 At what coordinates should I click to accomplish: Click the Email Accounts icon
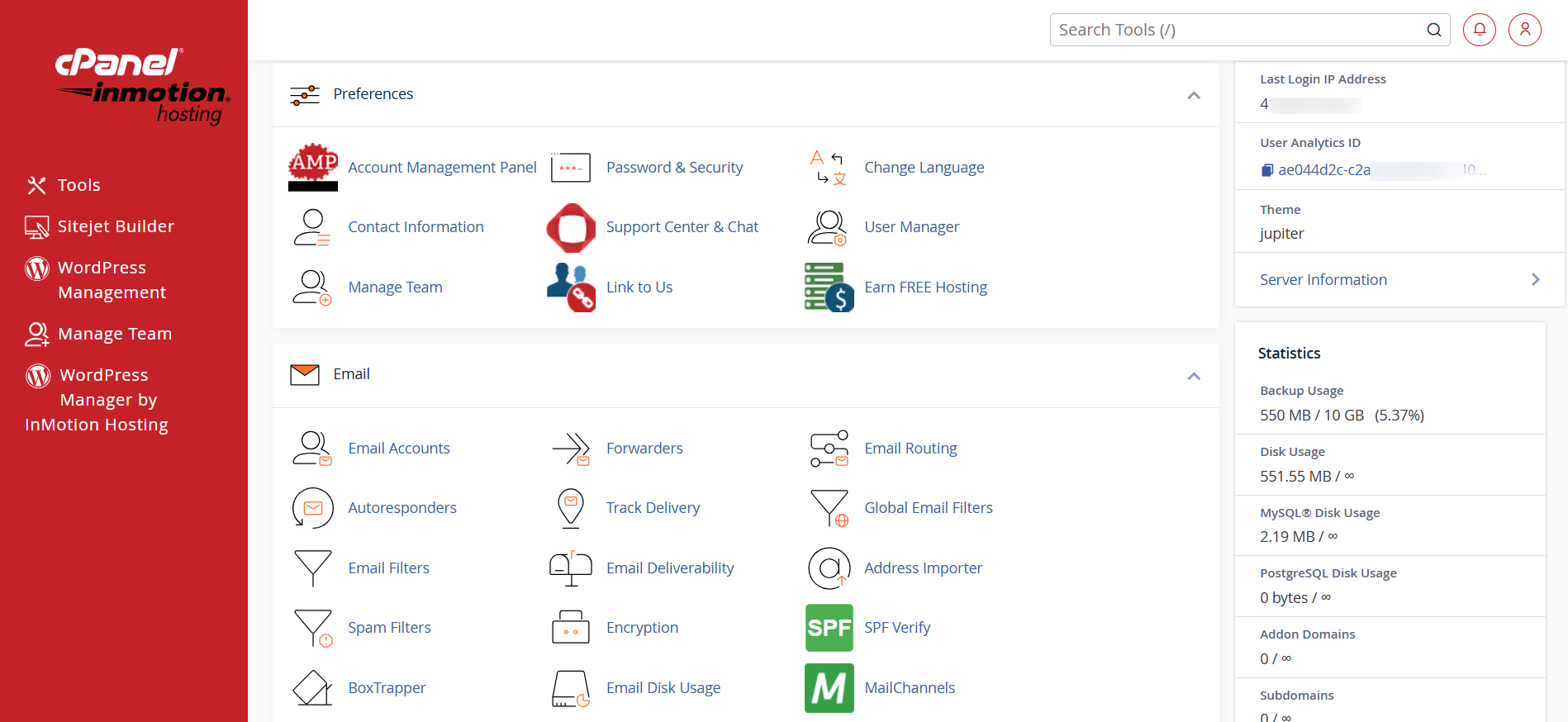coord(312,449)
